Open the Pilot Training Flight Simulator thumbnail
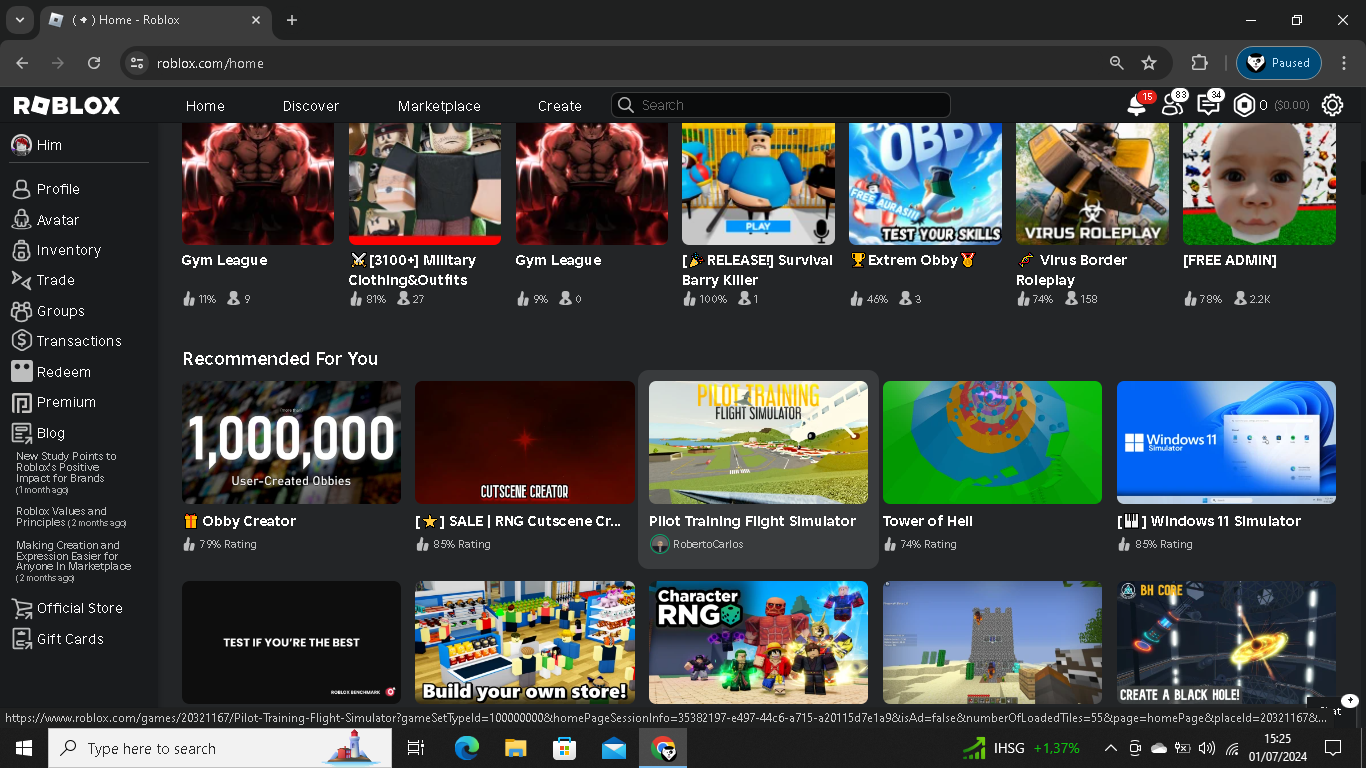1366x768 pixels. [x=758, y=442]
